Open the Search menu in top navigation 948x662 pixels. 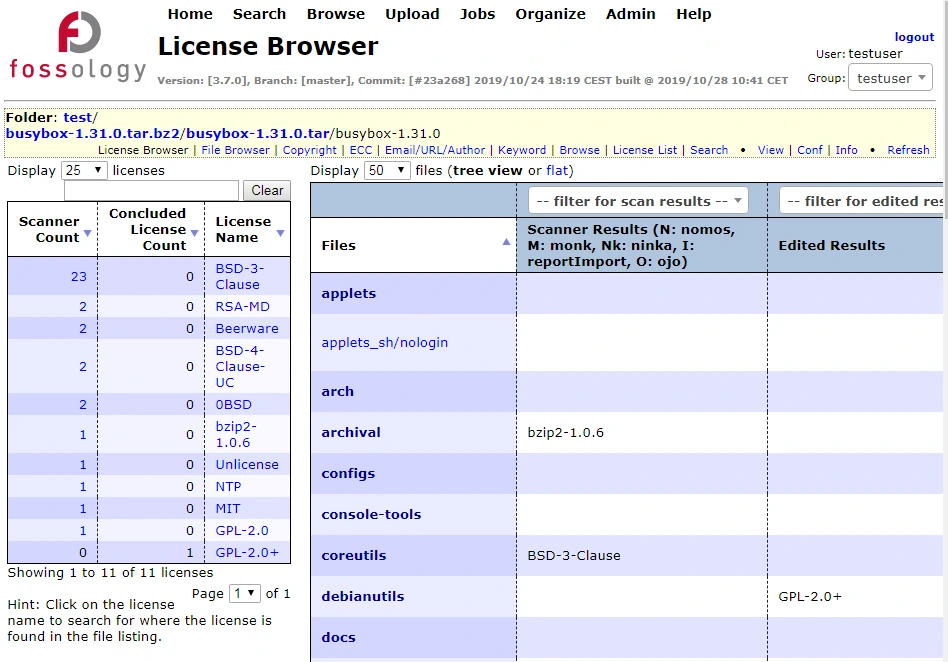pyautogui.click(x=259, y=14)
